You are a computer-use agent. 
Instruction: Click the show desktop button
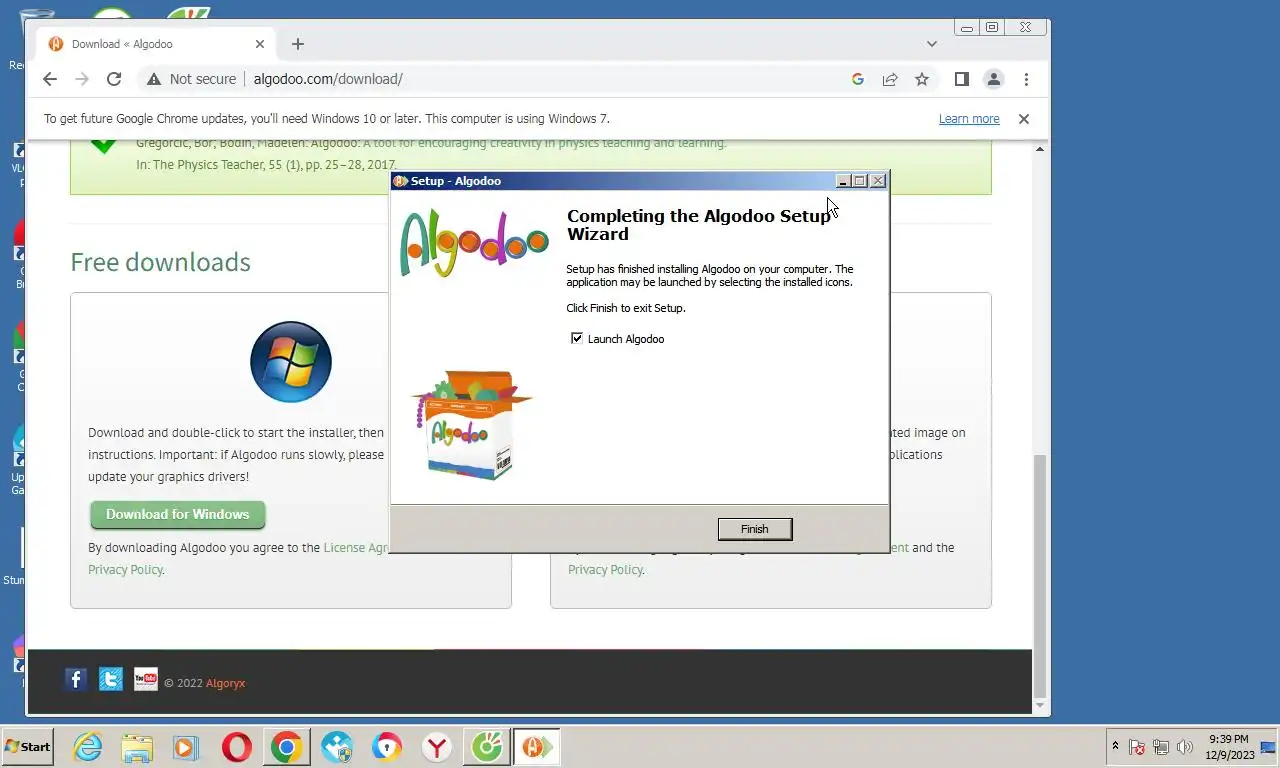point(1269,747)
